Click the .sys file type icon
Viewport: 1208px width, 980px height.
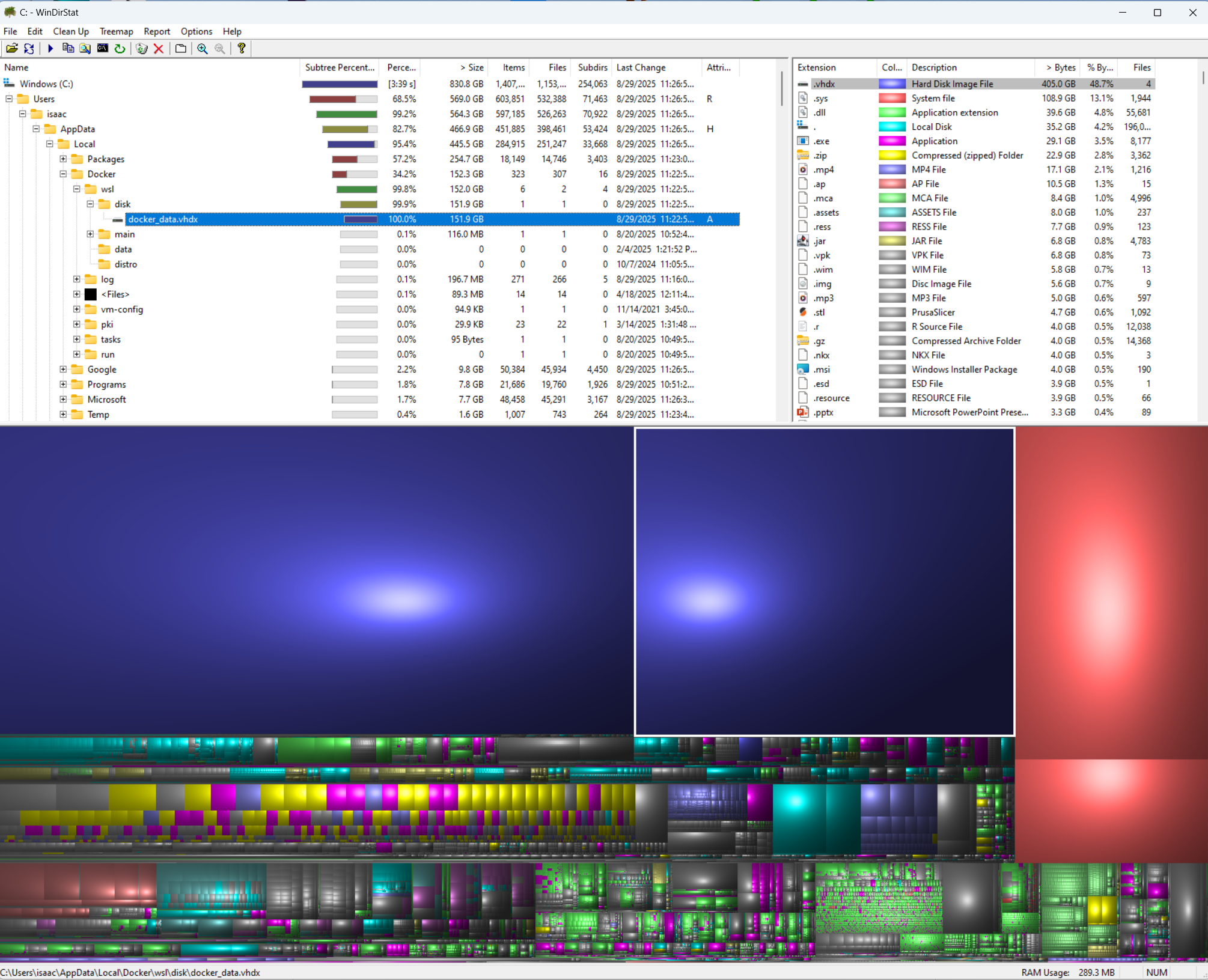(803, 98)
